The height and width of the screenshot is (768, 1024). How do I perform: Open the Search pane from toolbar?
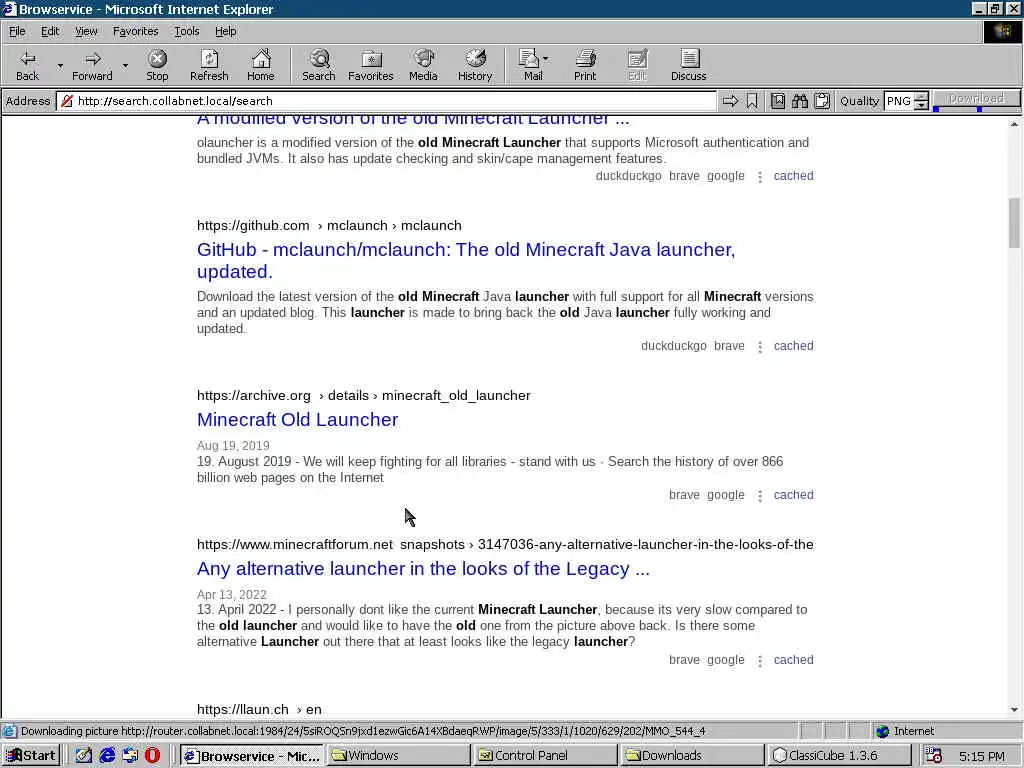click(x=319, y=65)
